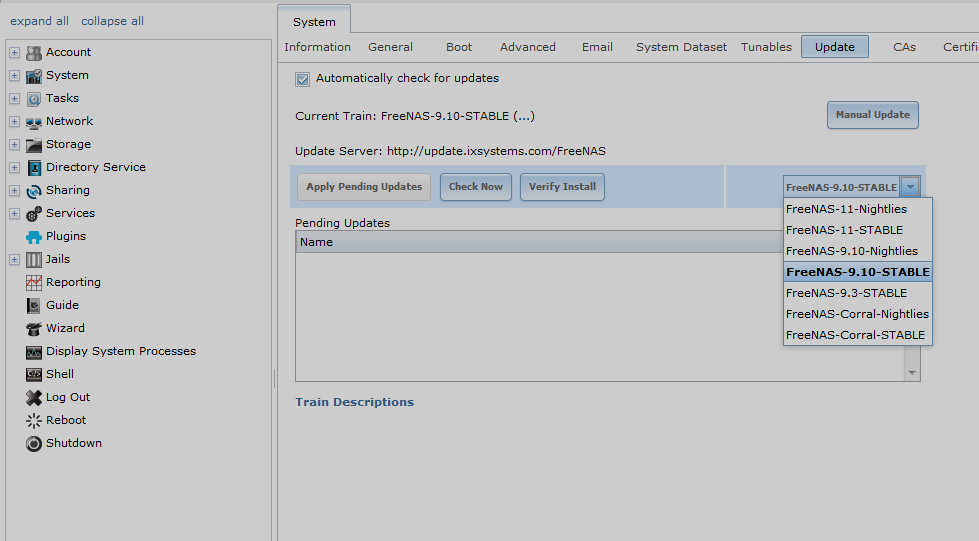Select FreeNAS-11-STABLE train option
The image size is (979, 541).
pos(858,230)
